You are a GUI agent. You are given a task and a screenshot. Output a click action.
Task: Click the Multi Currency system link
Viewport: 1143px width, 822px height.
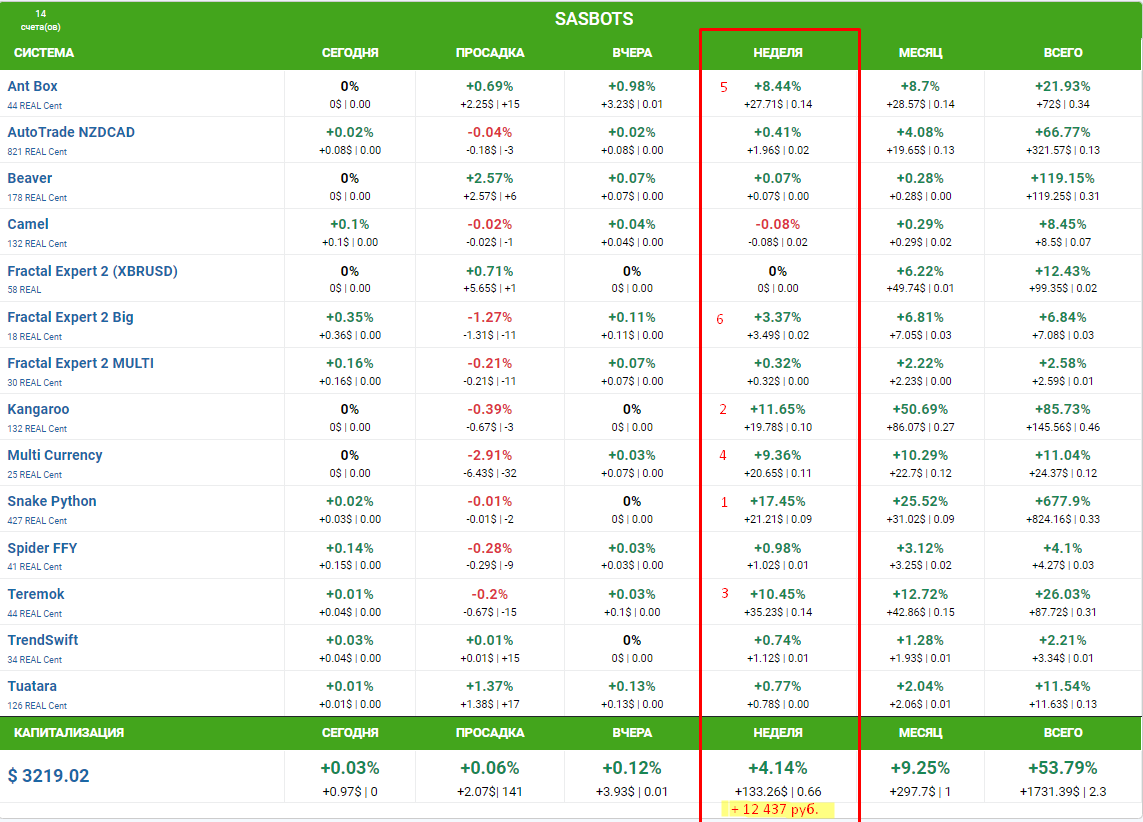tap(55, 455)
